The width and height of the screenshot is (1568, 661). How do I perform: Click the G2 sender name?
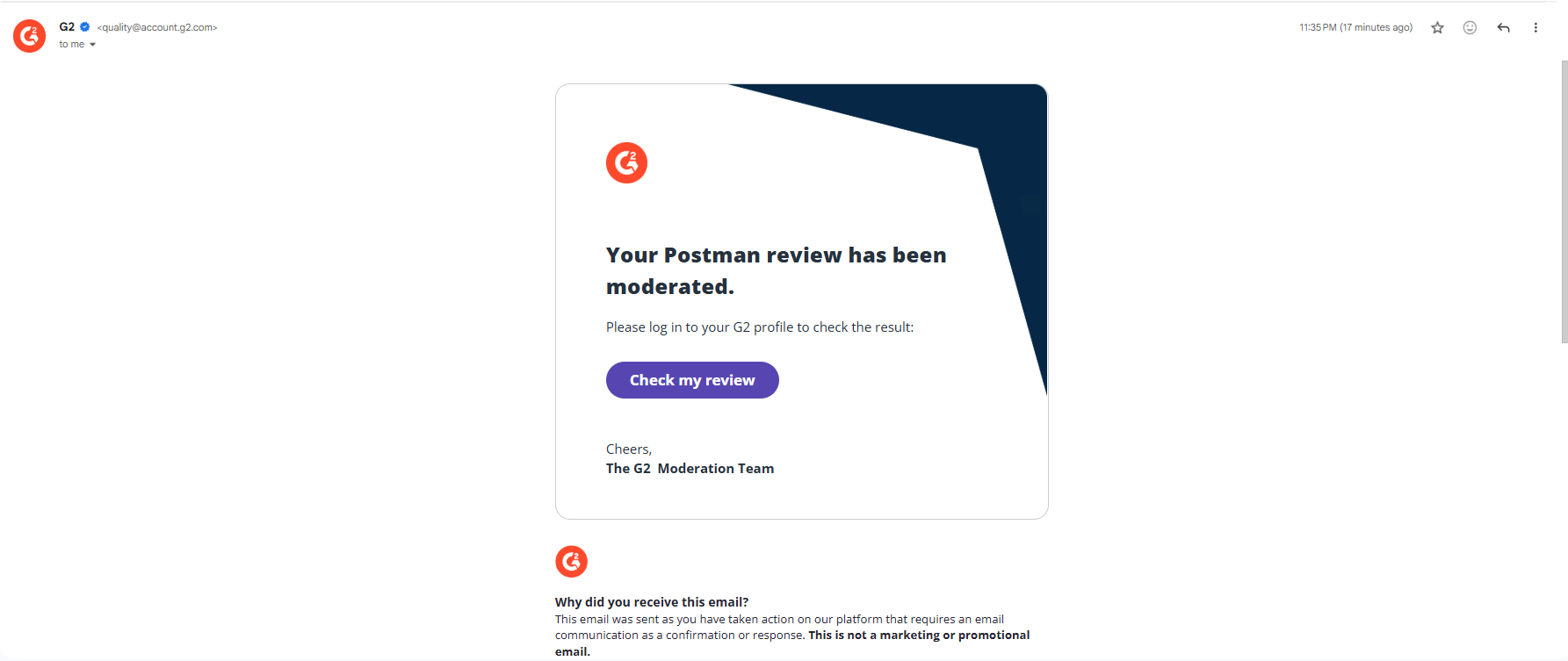pyautogui.click(x=67, y=27)
